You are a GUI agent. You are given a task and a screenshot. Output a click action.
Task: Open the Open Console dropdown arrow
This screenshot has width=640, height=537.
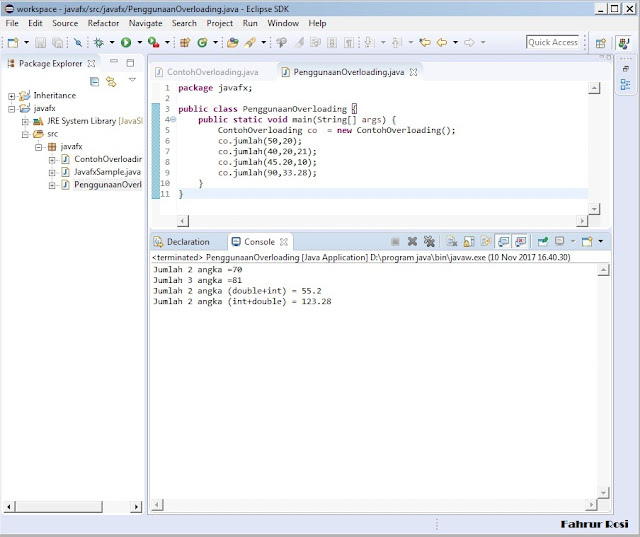(x=600, y=242)
